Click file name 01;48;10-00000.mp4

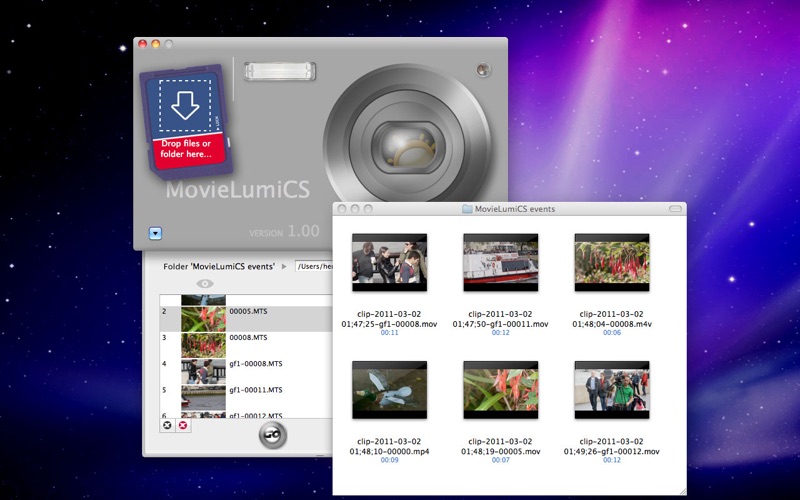pyautogui.click(x=389, y=451)
